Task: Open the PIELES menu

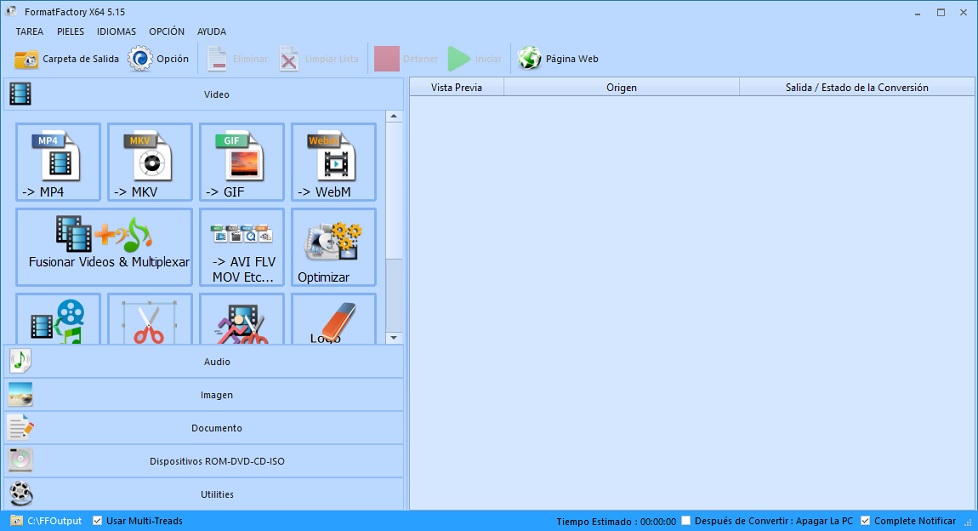Action: coord(70,31)
